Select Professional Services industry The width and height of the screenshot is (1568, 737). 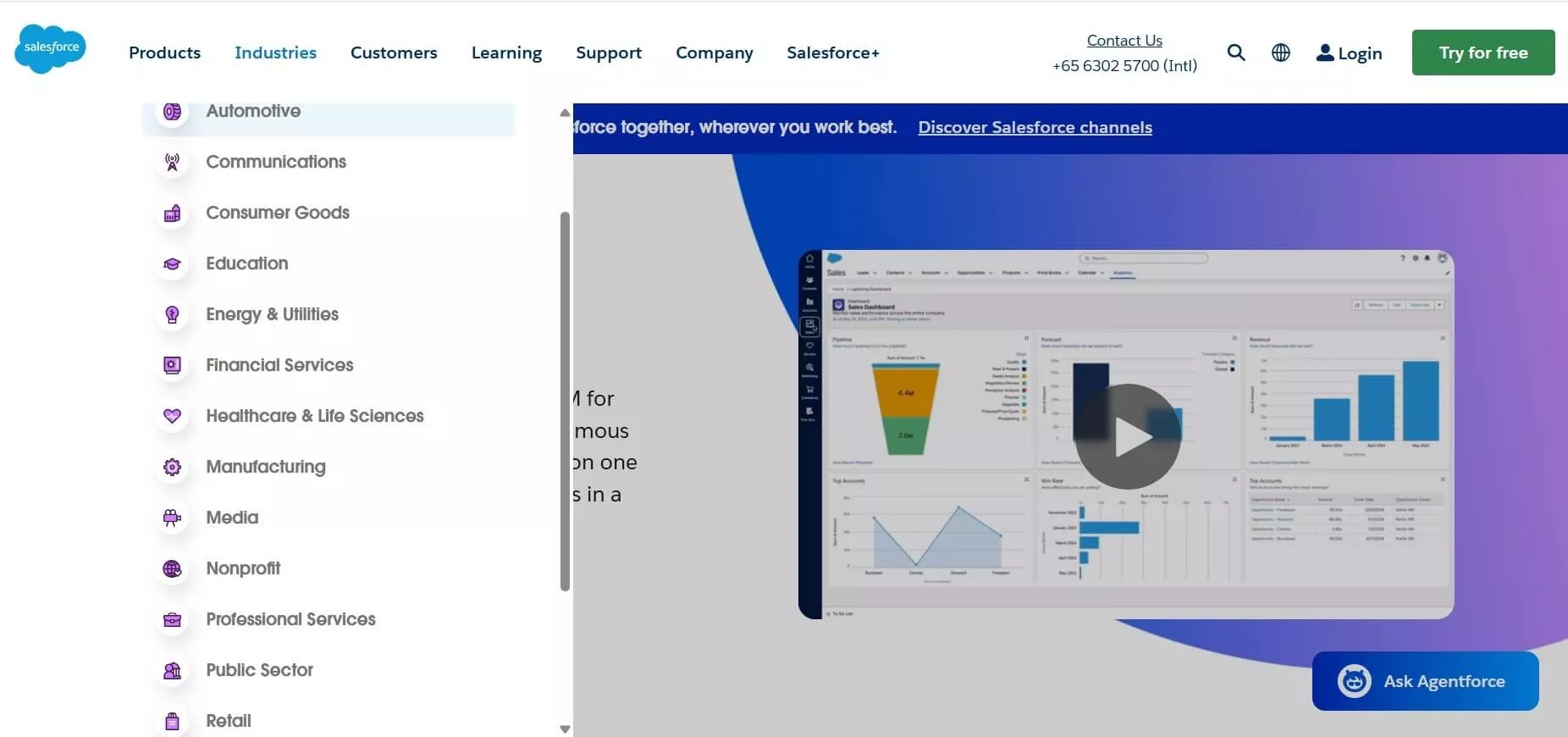click(x=291, y=619)
